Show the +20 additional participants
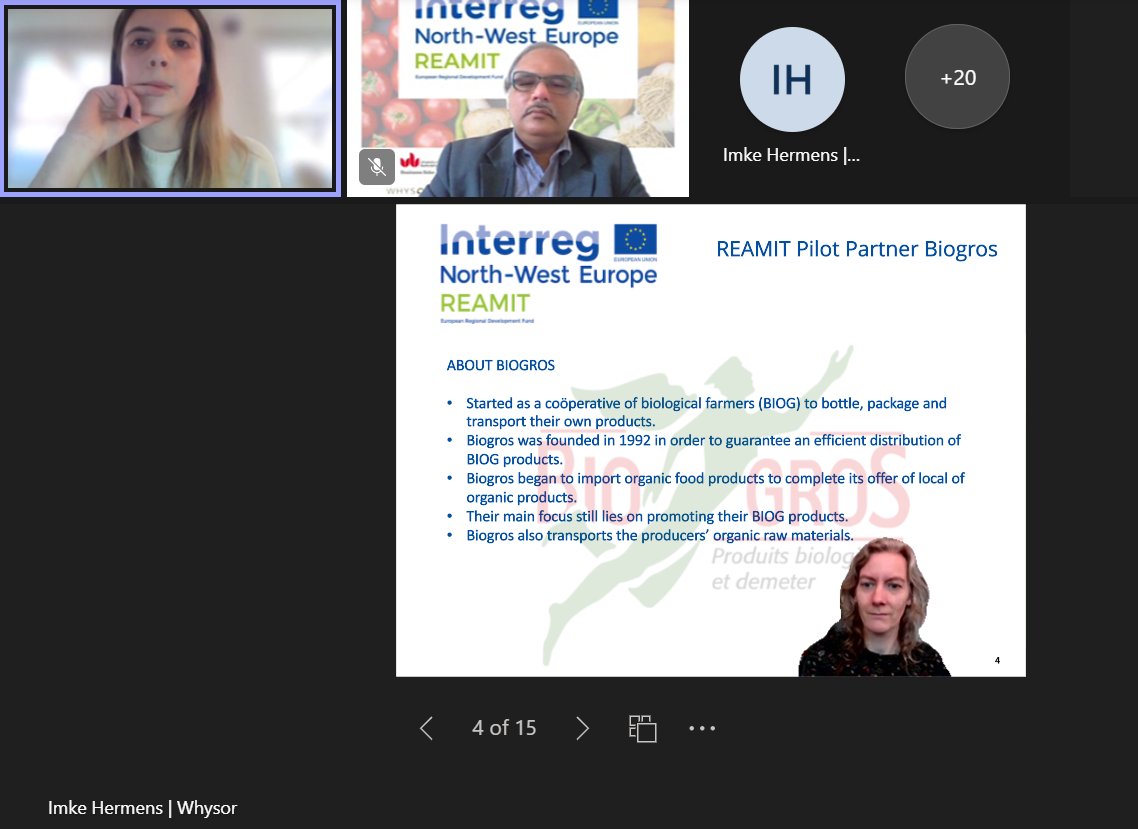Image resolution: width=1138 pixels, height=829 pixels. click(957, 77)
